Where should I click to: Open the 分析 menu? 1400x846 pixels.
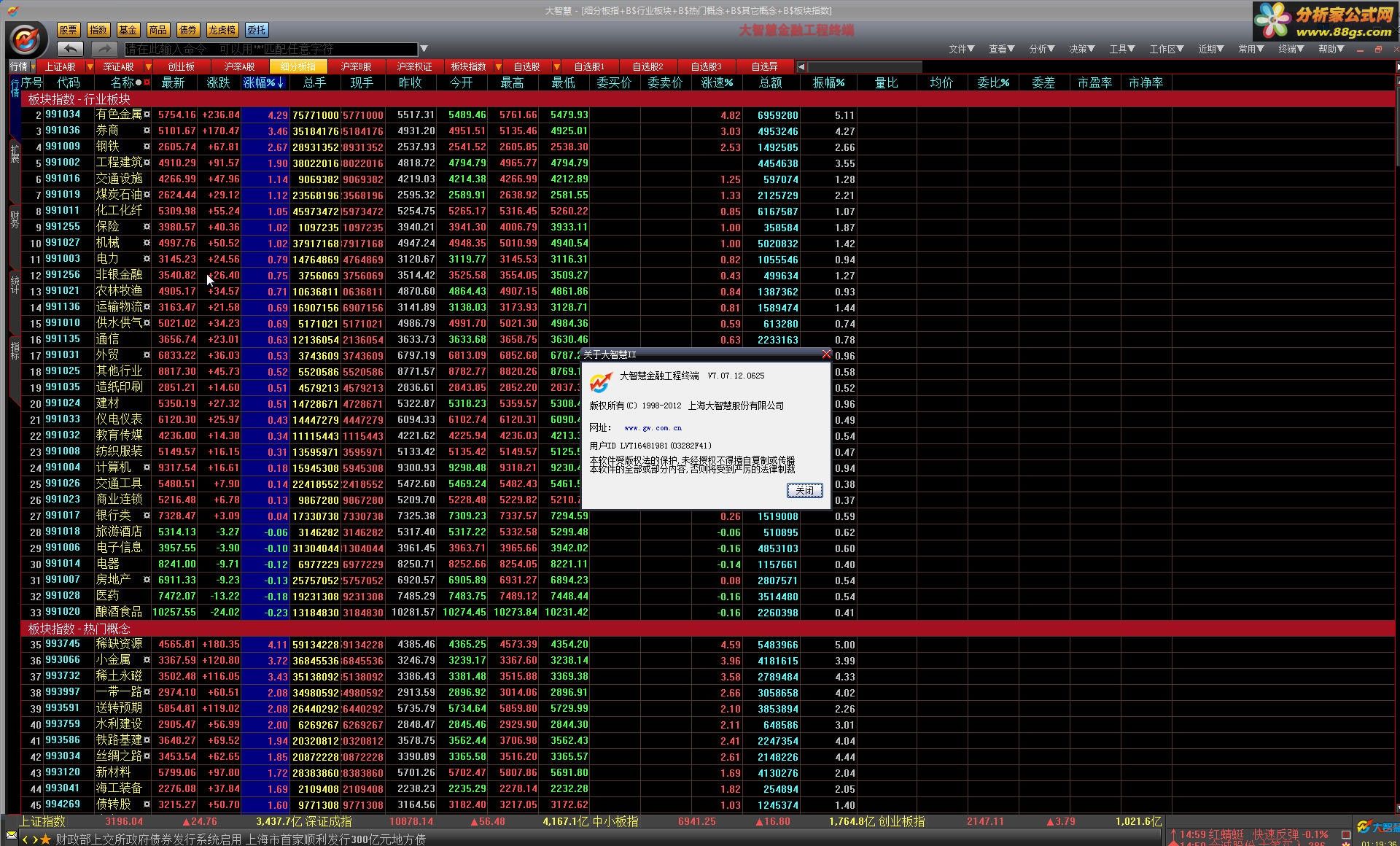point(1042,49)
